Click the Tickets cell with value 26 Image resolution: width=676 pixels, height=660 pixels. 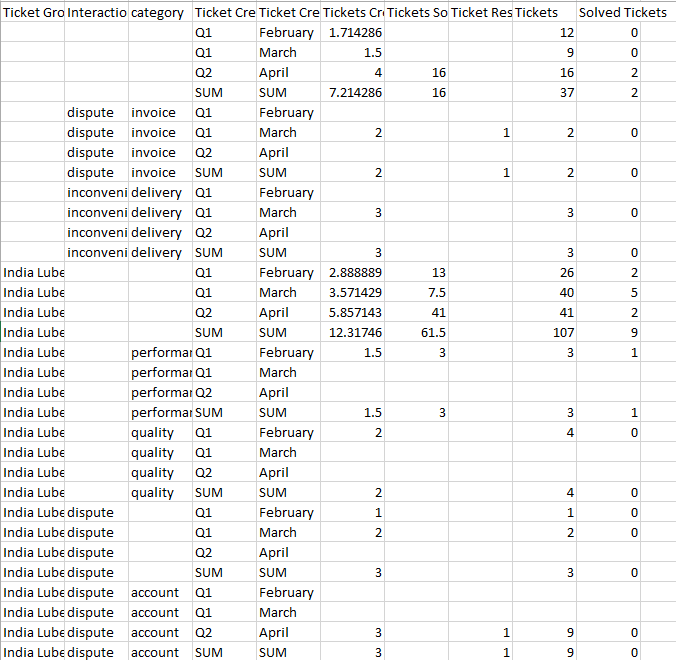tap(545, 273)
